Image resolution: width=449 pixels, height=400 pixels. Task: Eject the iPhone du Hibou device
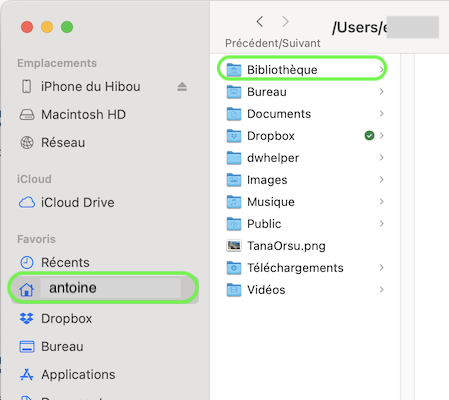pos(182,87)
